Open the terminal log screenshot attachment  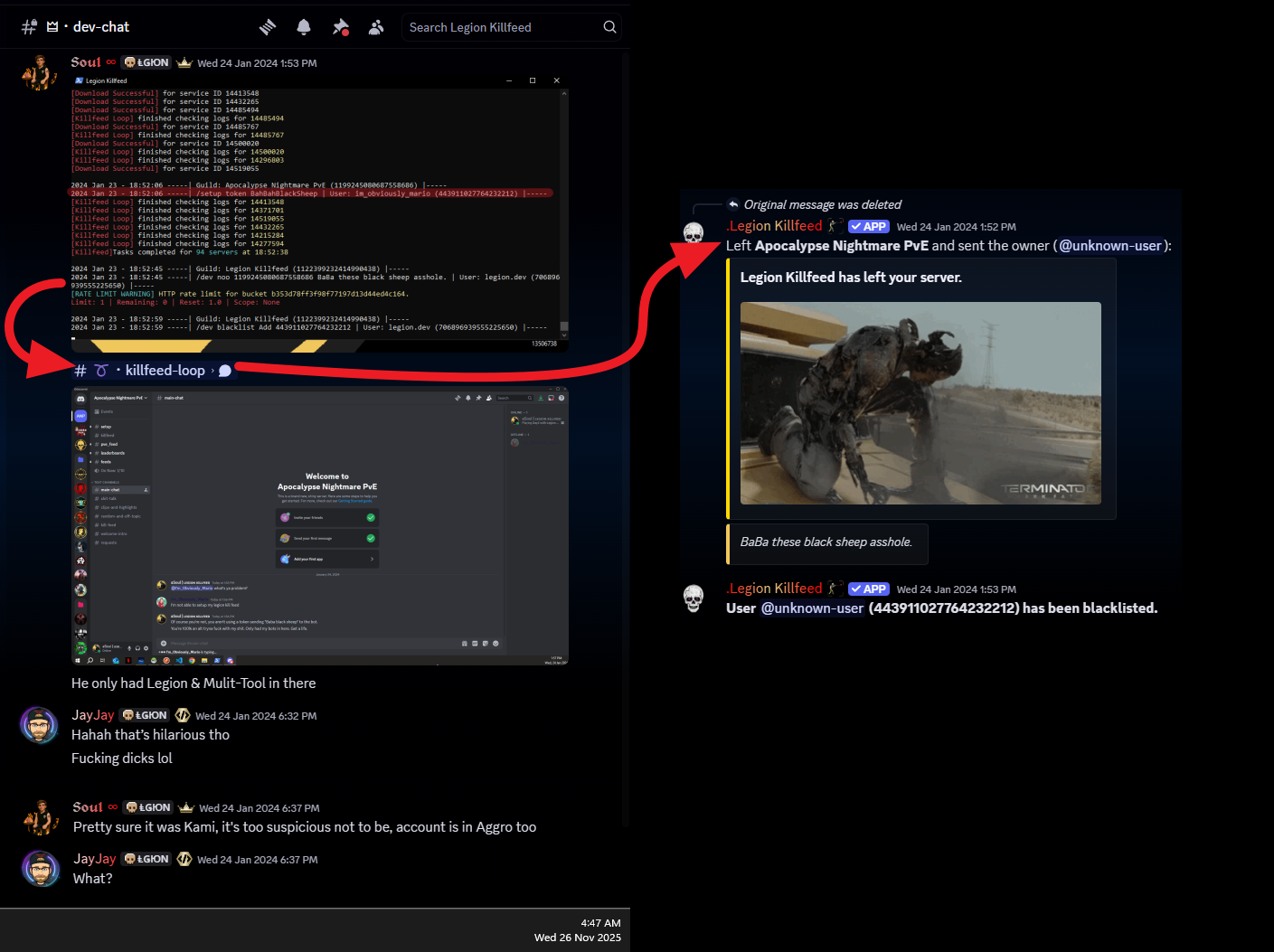[x=320, y=212]
